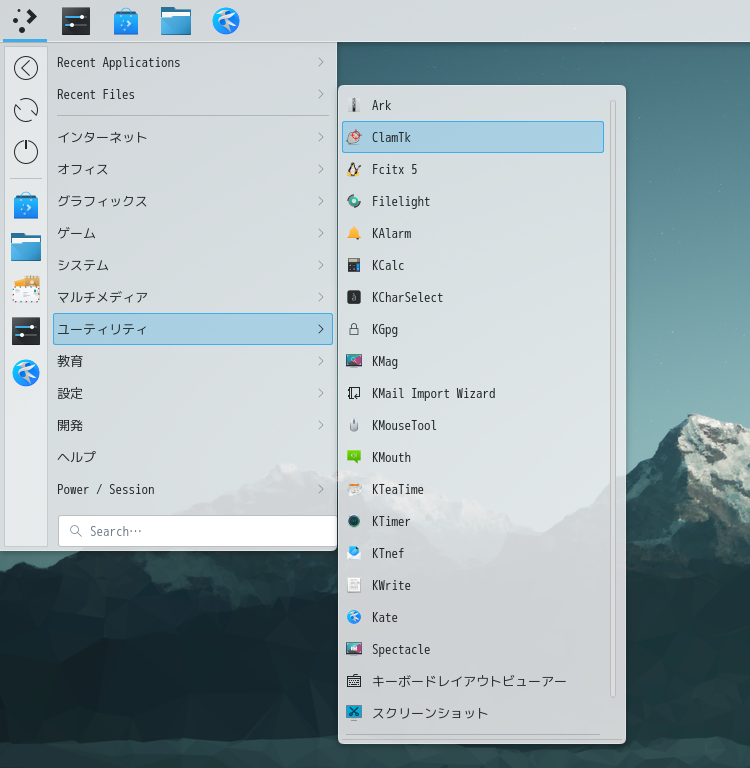The height and width of the screenshot is (768, 750).
Task: Expand the グラフィックス submenu arrow
Action: point(321,201)
